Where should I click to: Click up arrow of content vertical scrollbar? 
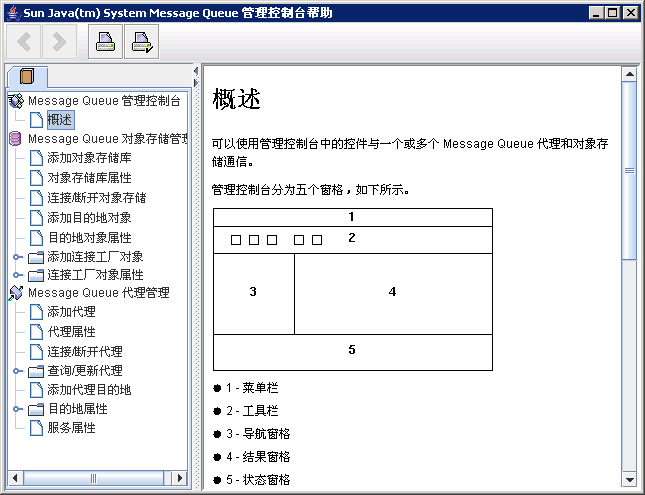(629, 74)
